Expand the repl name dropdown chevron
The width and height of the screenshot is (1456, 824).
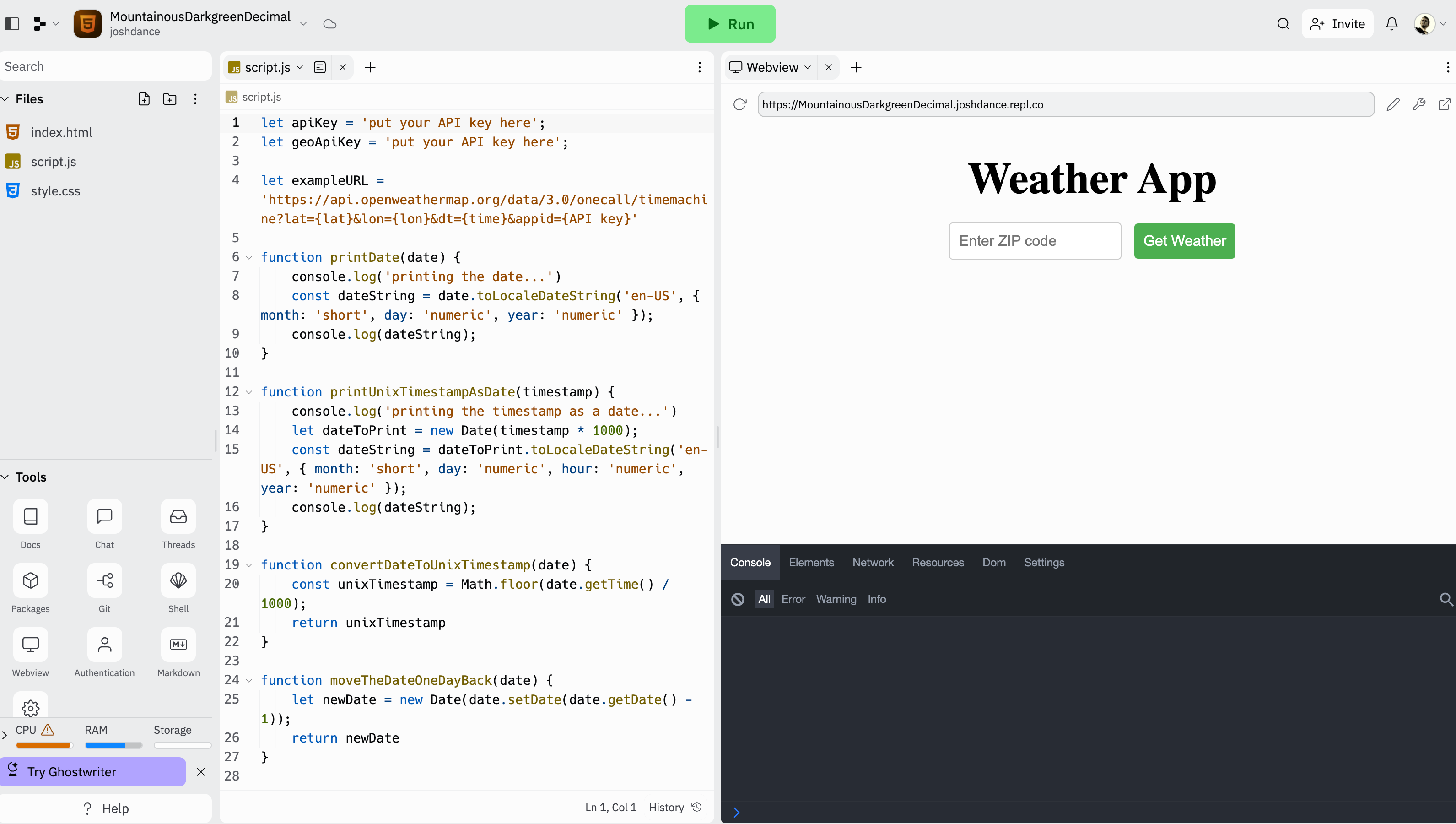tap(303, 24)
